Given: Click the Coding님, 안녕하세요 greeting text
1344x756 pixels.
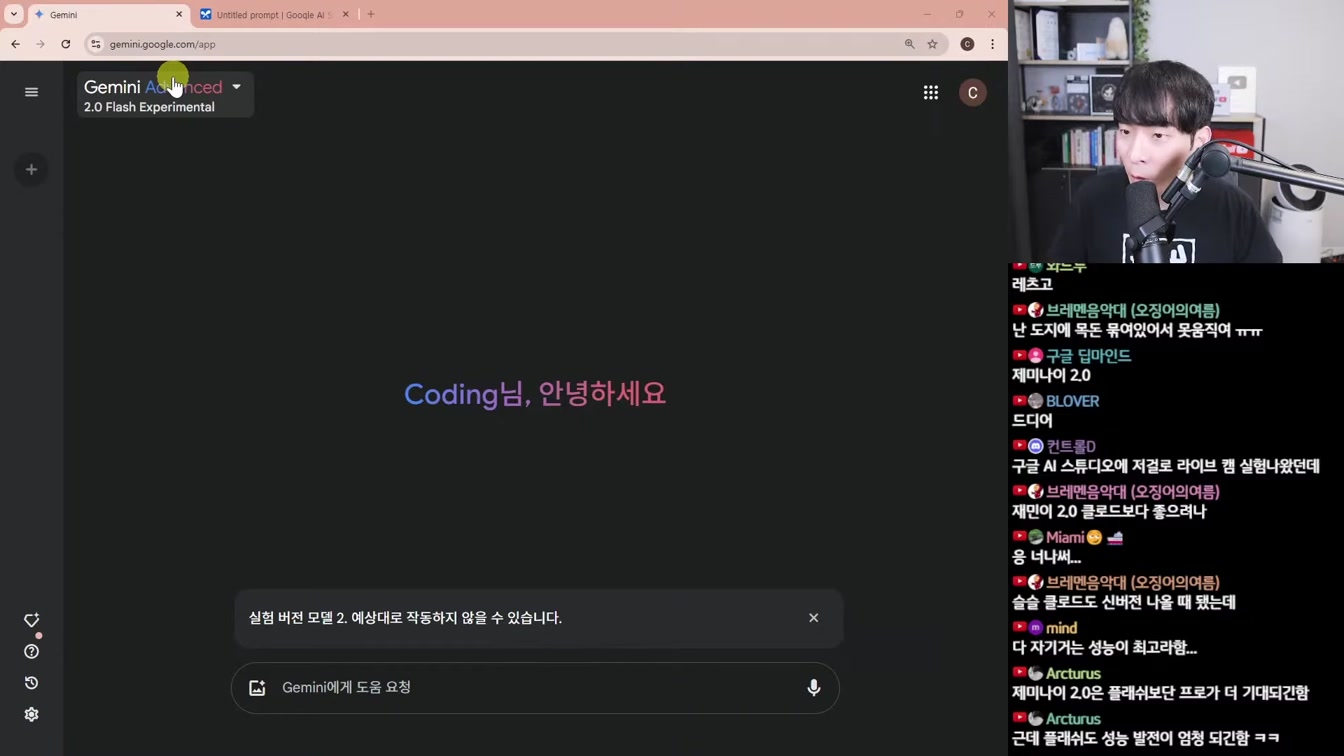Looking at the screenshot, I should pyautogui.click(x=535, y=394).
